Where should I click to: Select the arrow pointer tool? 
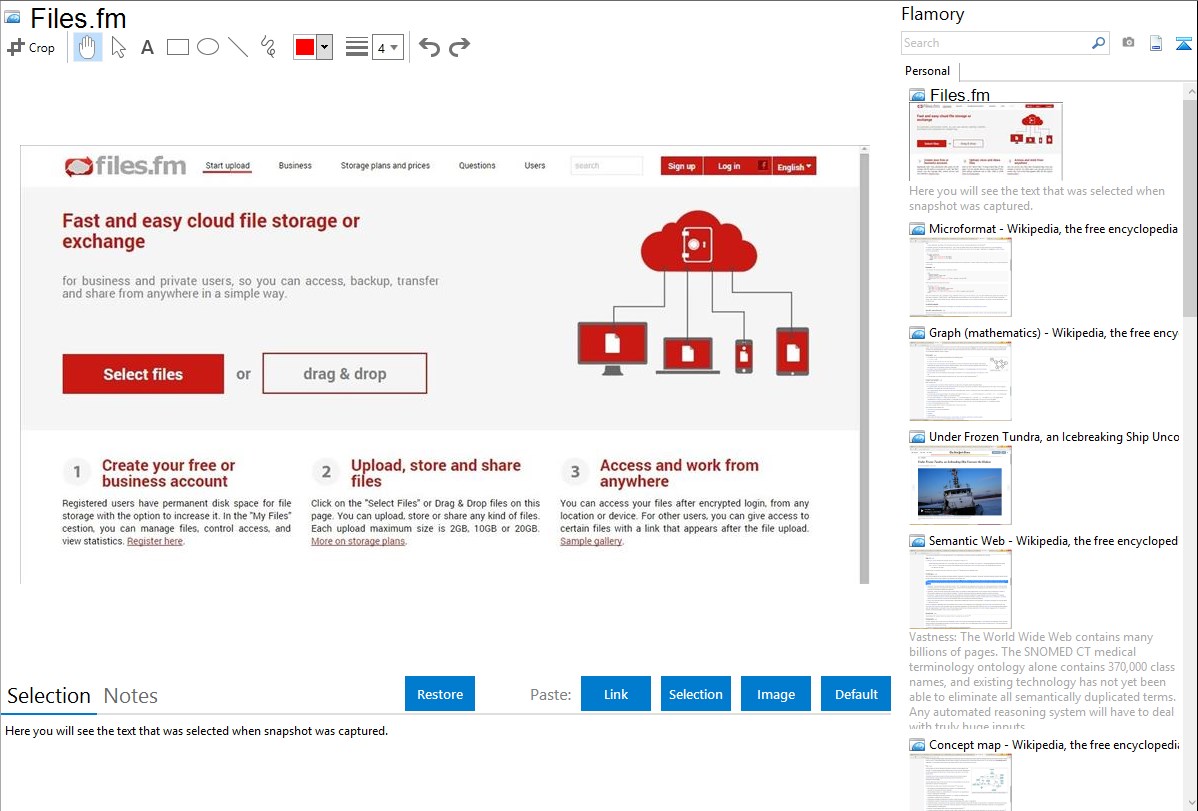click(118, 47)
